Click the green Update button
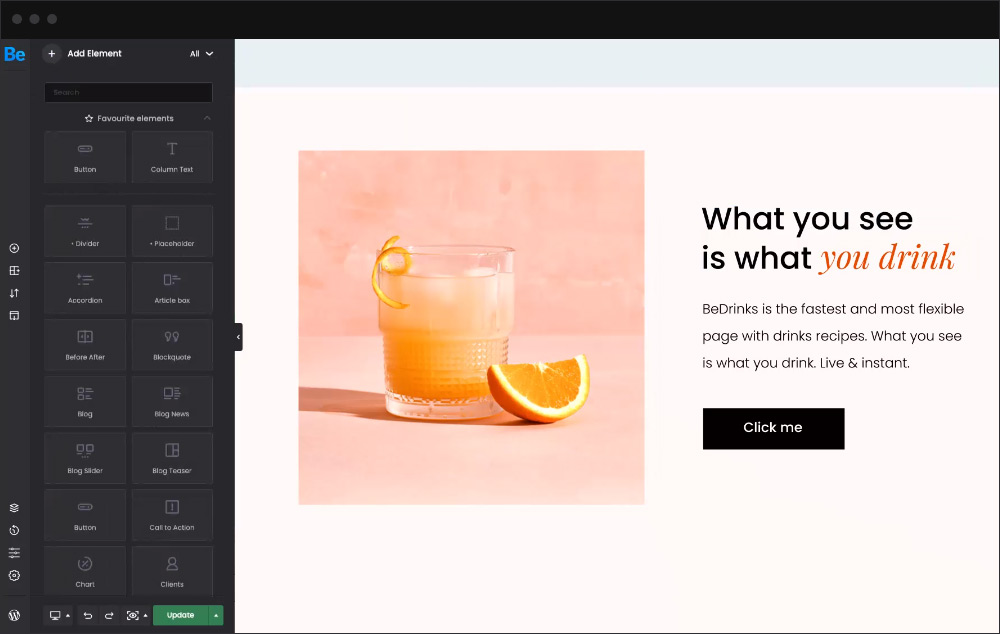 [x=180, y=616]
